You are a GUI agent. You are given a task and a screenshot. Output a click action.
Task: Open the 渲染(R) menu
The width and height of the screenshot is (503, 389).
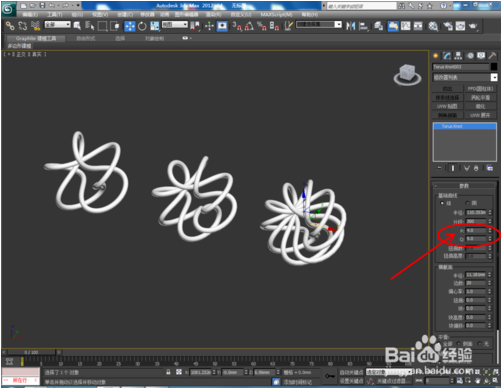point(213,15)
